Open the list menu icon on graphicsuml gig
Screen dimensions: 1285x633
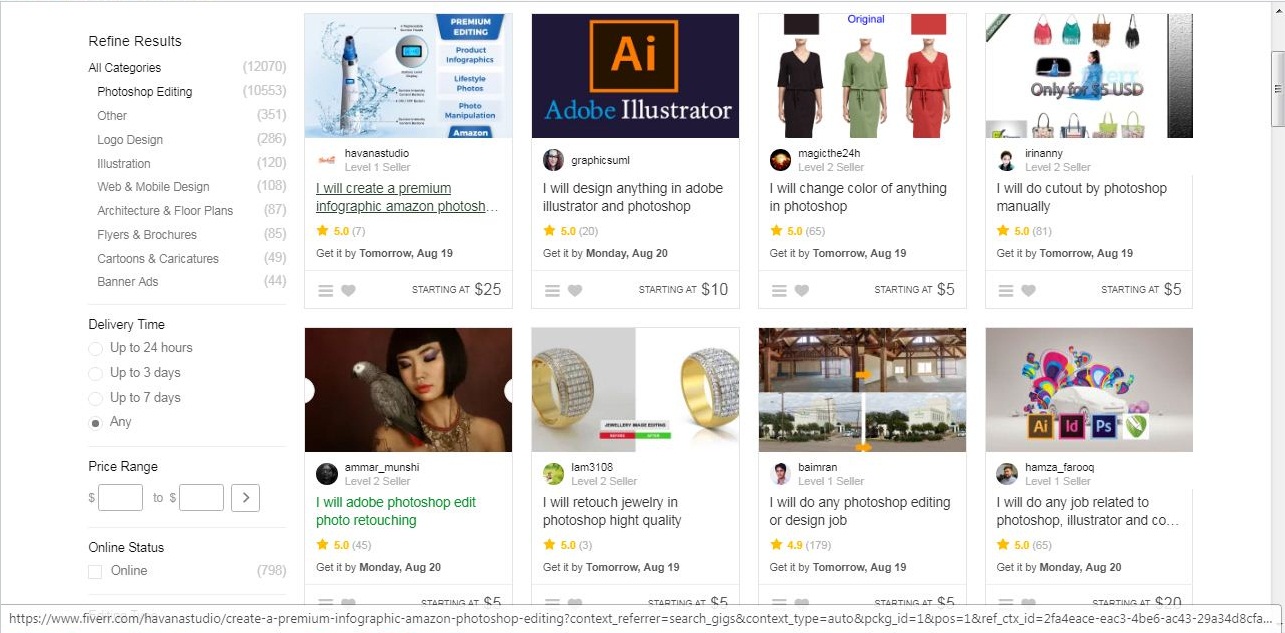552,291
